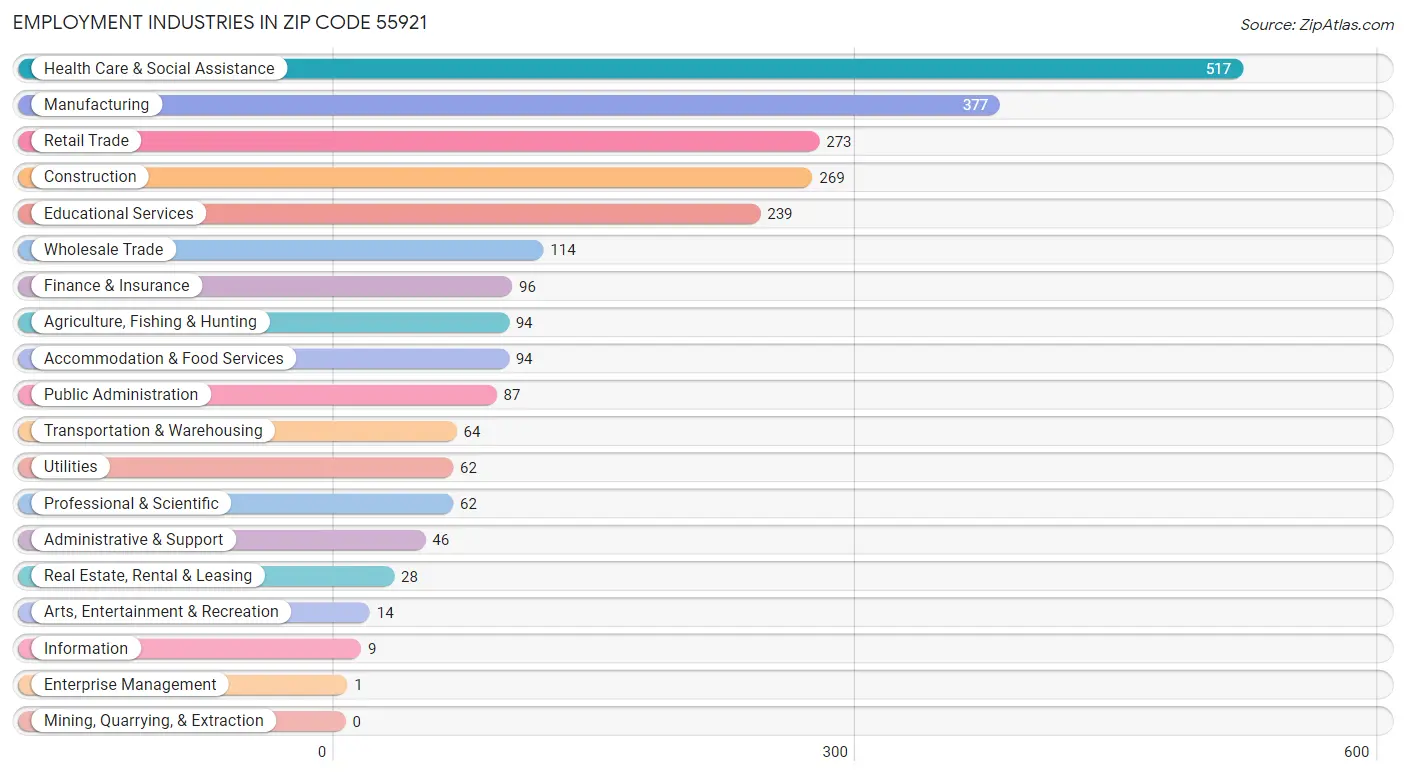
Task: Click the Health Care & Social Assistance label
Action: (159, 68)
